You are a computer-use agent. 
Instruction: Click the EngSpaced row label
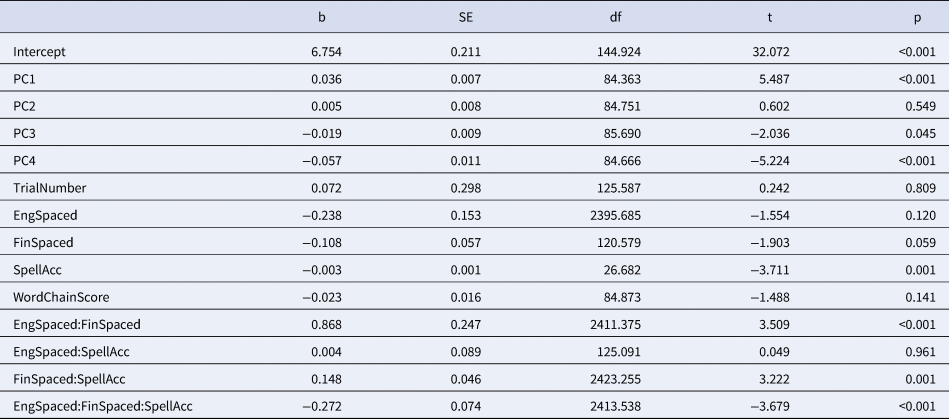45,216
